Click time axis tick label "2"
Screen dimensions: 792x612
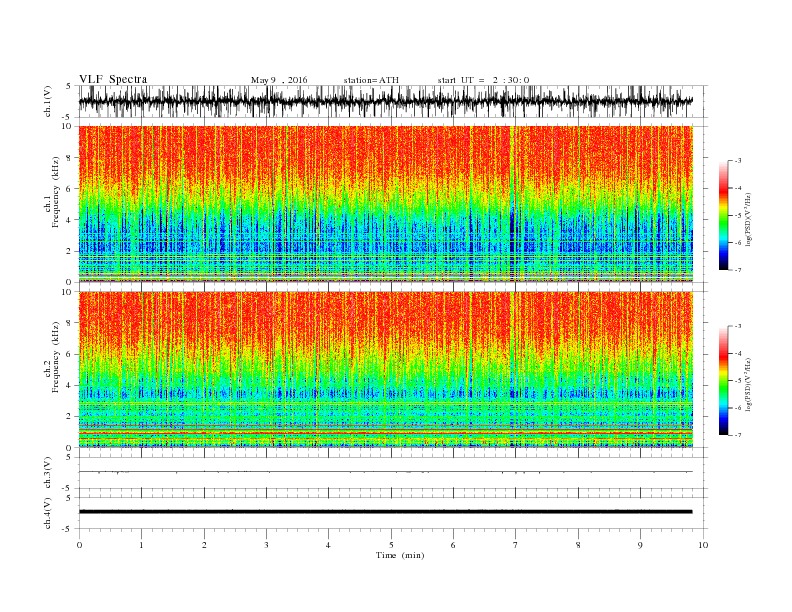pyautogui.click(x=204, y=545)
